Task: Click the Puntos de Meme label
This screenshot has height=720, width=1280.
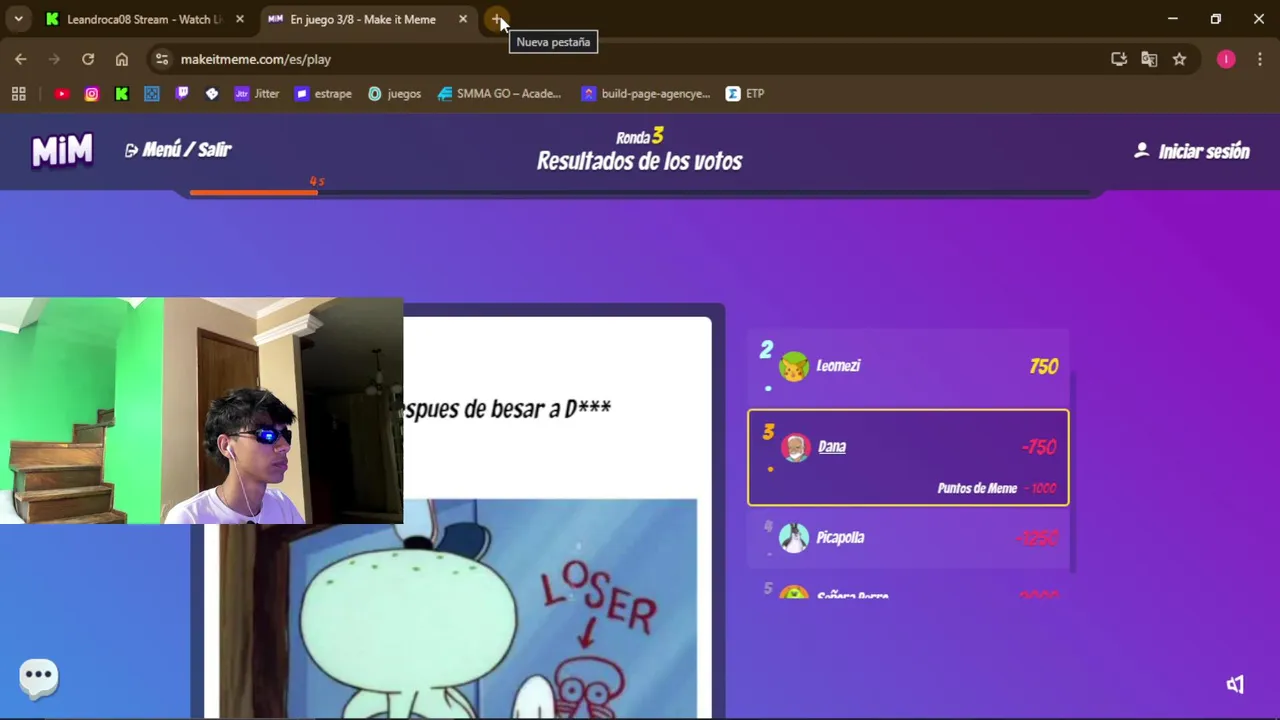Action: 977,488
